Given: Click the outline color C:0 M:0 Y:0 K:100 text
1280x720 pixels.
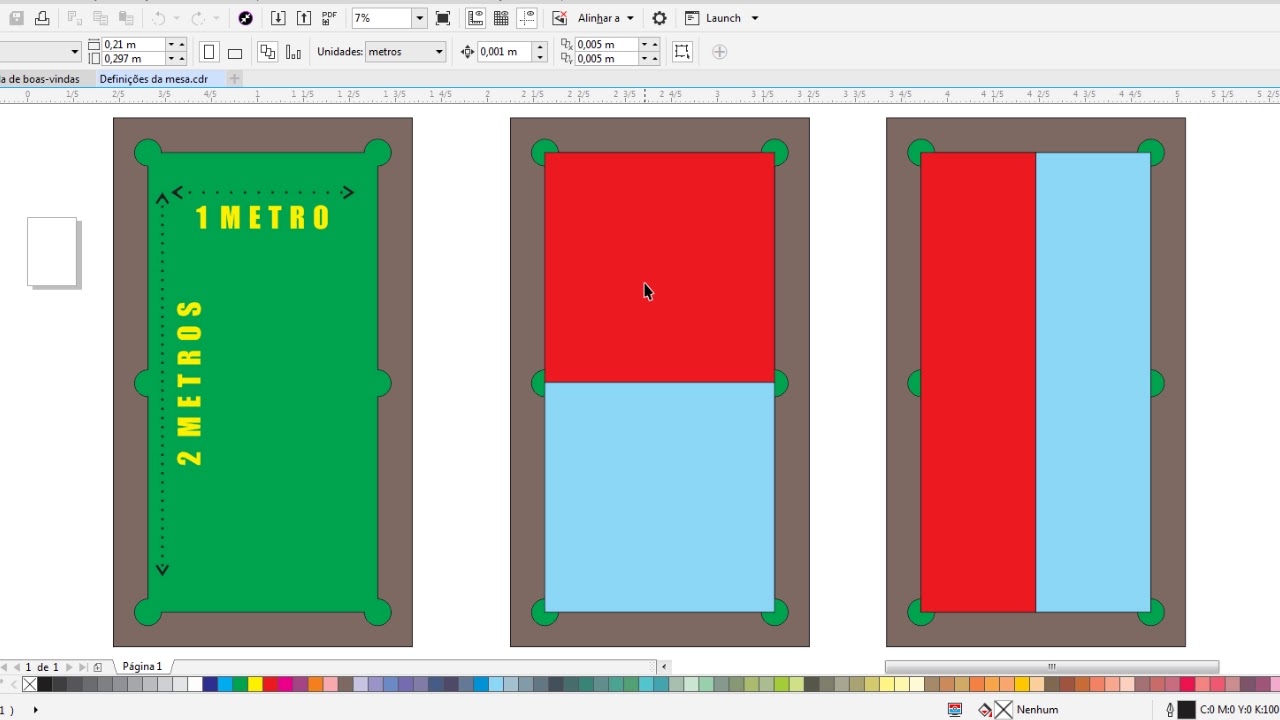Looking at the screenshot, I should (1240, 710).
